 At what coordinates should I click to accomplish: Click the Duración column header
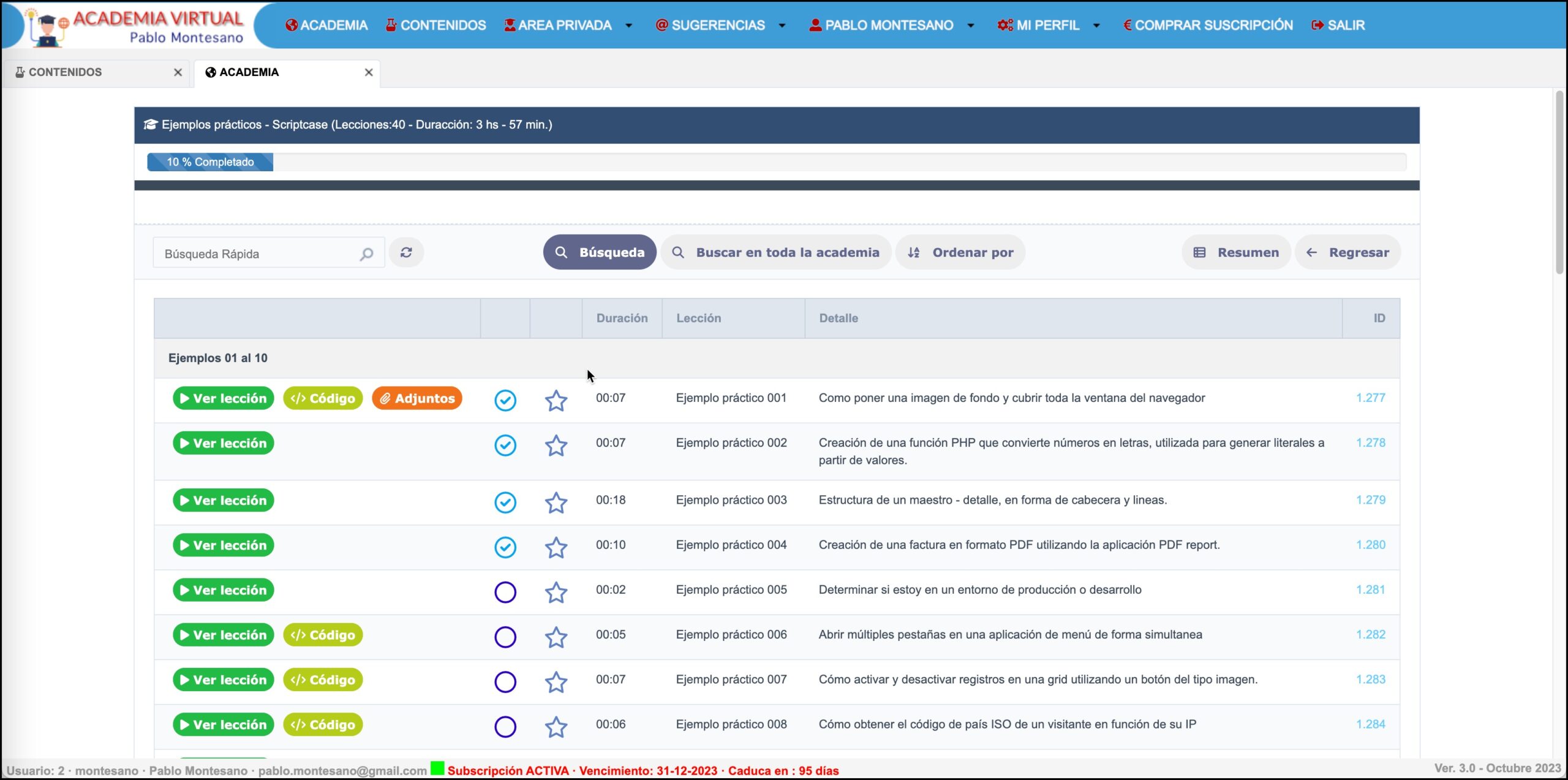[x=622, y=318]
